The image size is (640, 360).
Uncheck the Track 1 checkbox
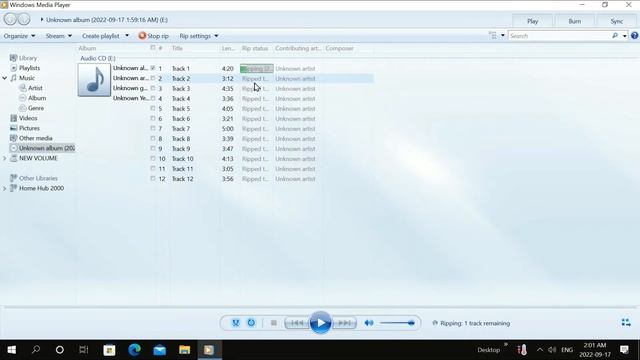tap(153, 68)
